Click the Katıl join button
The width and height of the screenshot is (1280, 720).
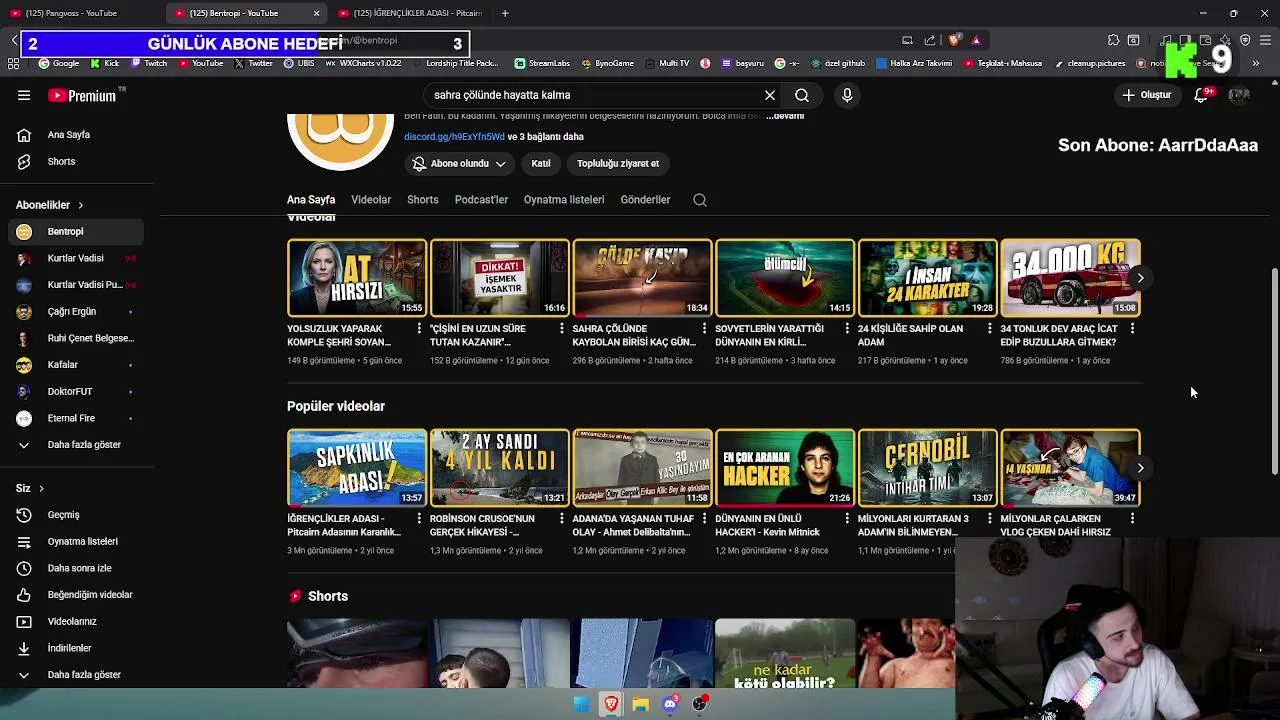541,163
